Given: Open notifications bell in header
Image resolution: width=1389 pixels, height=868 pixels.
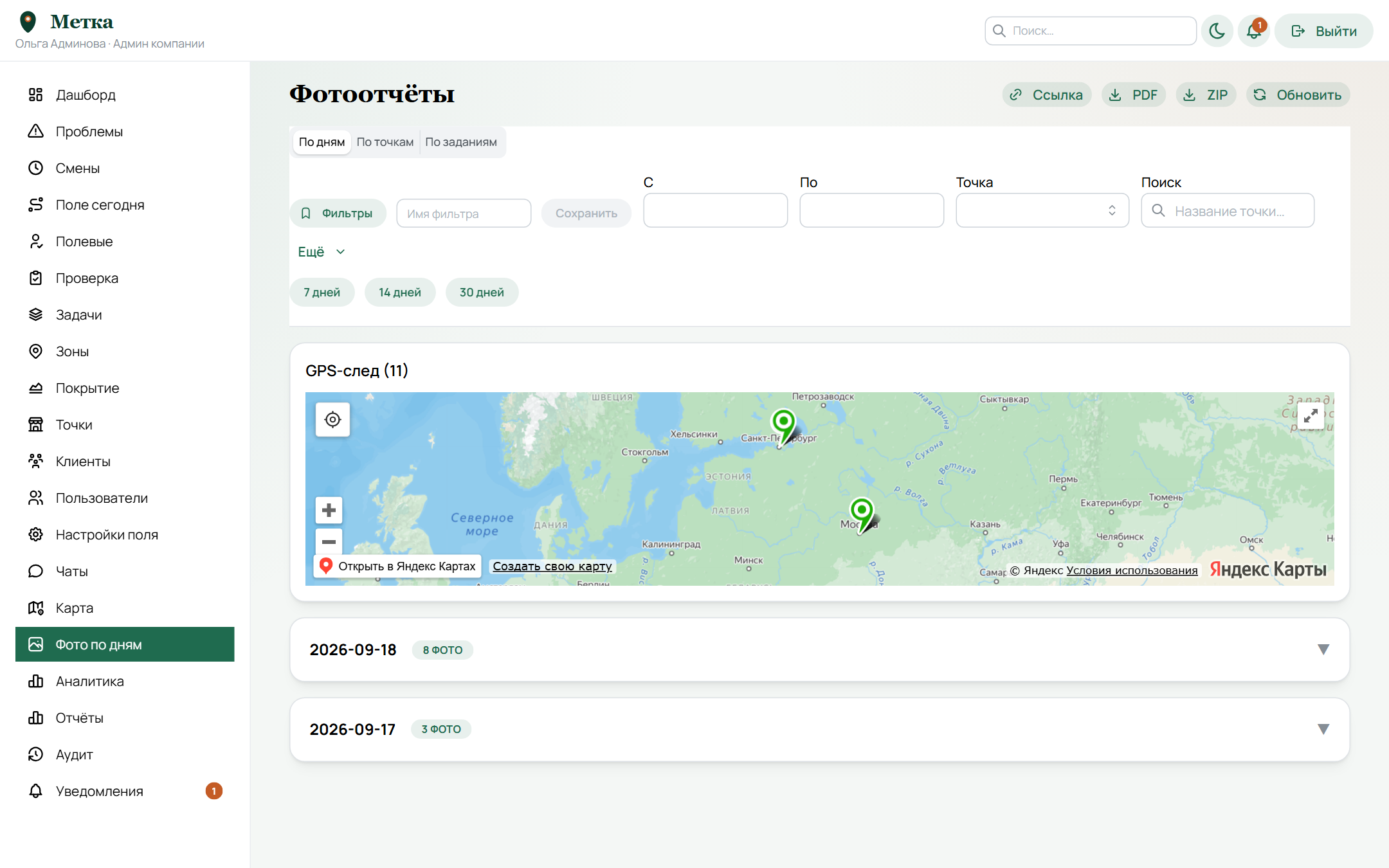Looking at the screenshot, I should pos(1254,31).
